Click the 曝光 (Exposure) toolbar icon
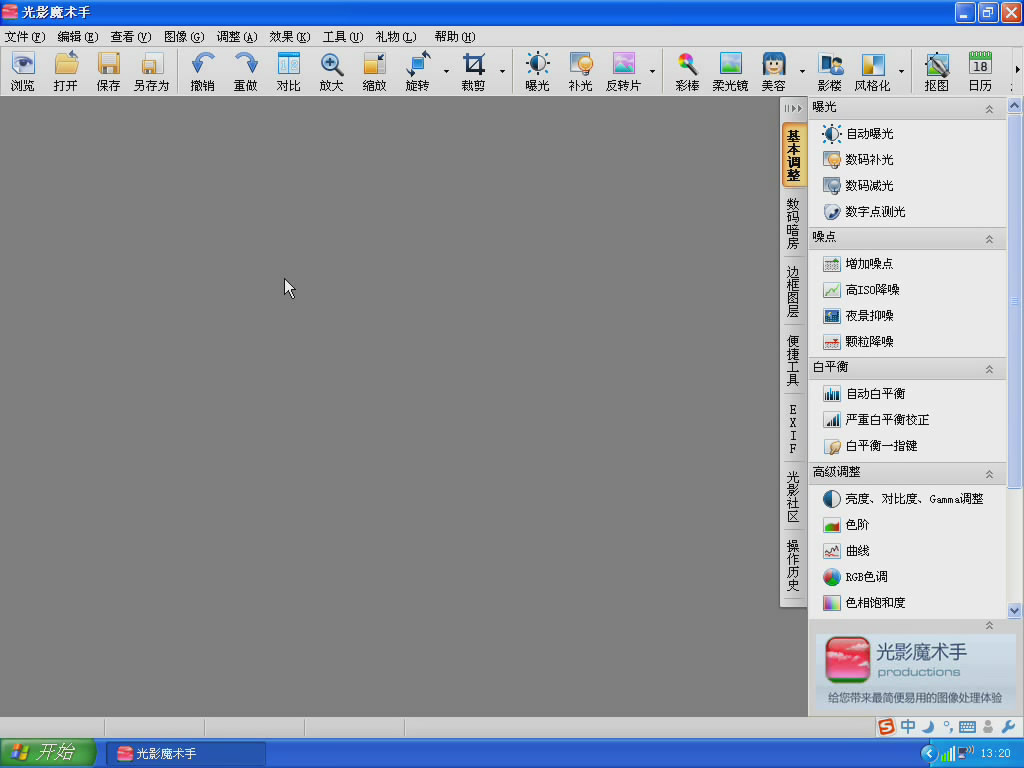 [x=537, y=71]
